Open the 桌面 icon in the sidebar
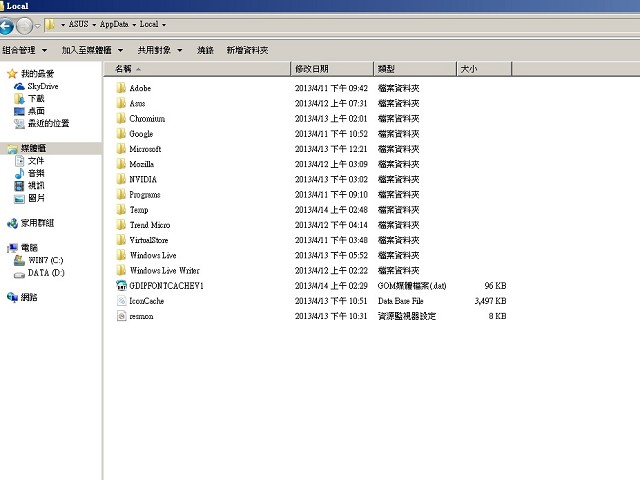 (19, 111)
